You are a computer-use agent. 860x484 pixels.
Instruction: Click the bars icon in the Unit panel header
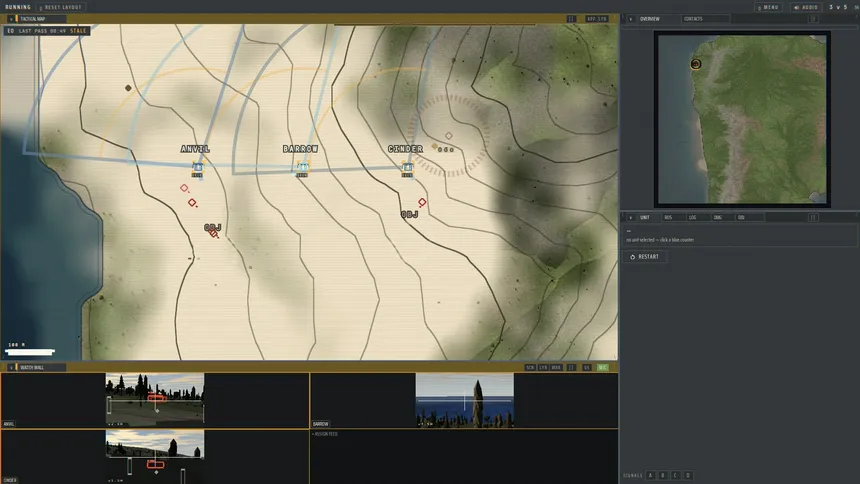coord(813,217)
